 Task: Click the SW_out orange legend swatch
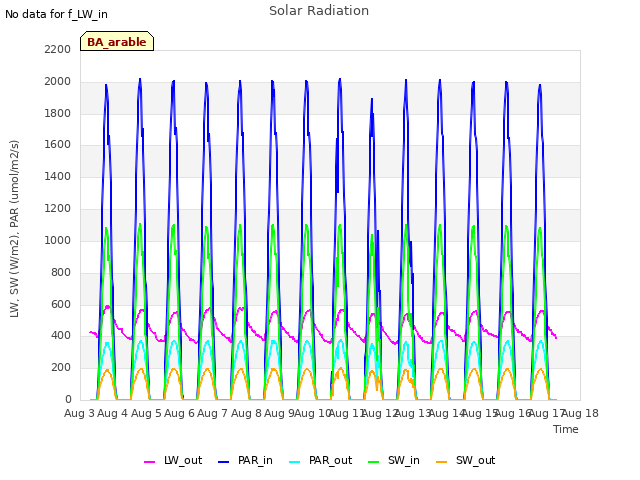coord(442,462)
